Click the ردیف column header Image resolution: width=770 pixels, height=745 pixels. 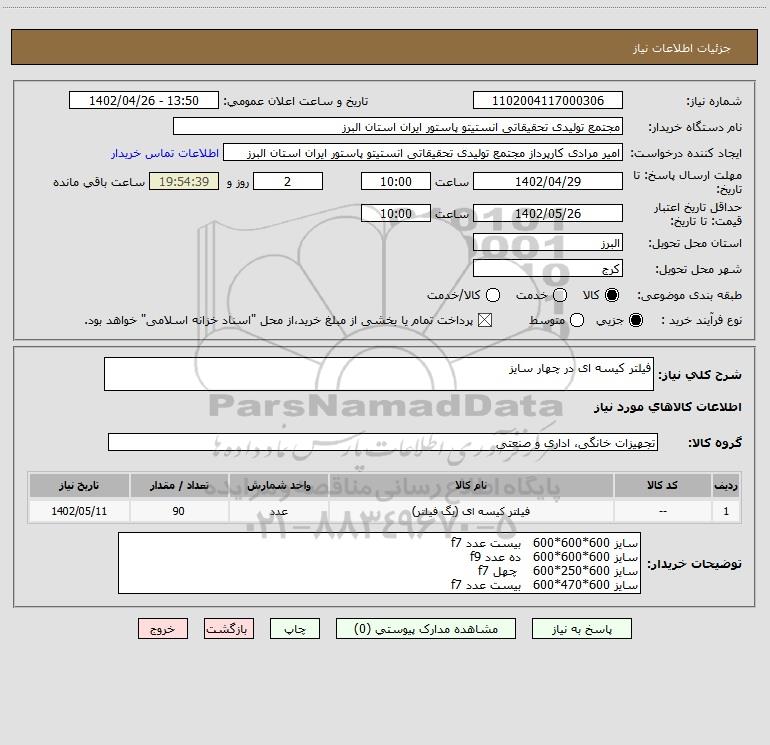[726, 485]
